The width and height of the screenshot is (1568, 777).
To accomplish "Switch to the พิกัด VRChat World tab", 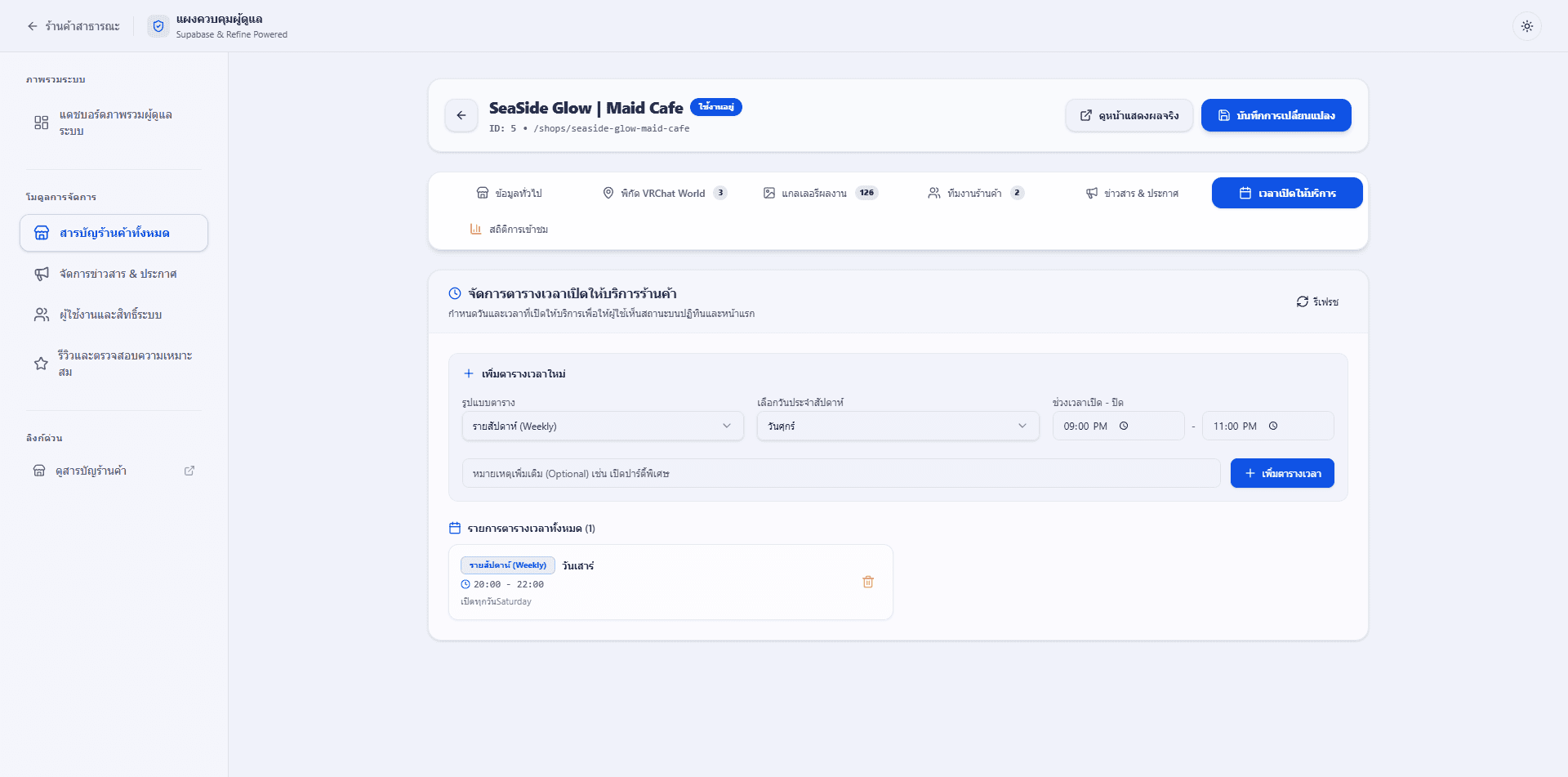I will (664, 193).
